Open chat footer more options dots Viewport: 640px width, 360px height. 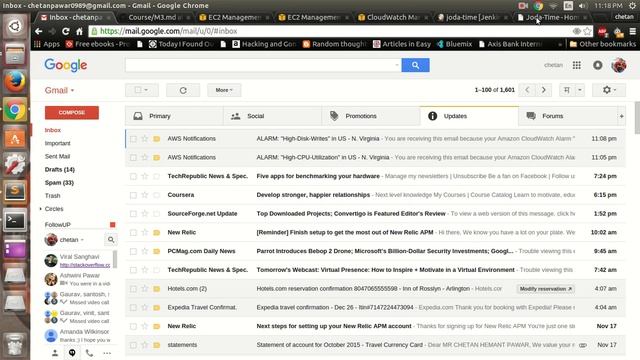[x=107, y=353]
